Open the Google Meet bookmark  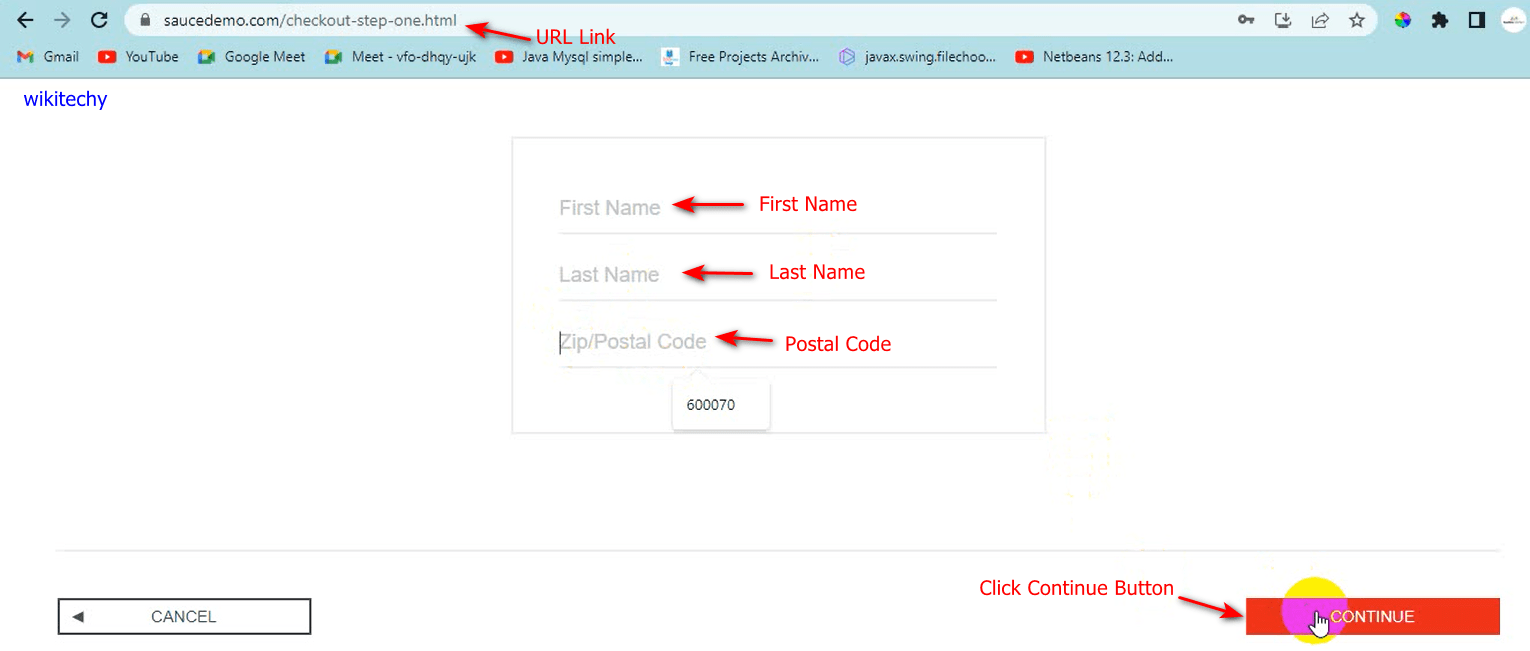tap(252, 57)
